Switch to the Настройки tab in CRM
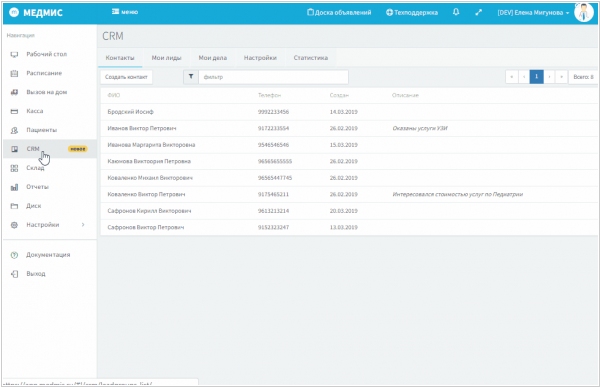The height and width of the screenshot is (387, 600). [260, 58]
